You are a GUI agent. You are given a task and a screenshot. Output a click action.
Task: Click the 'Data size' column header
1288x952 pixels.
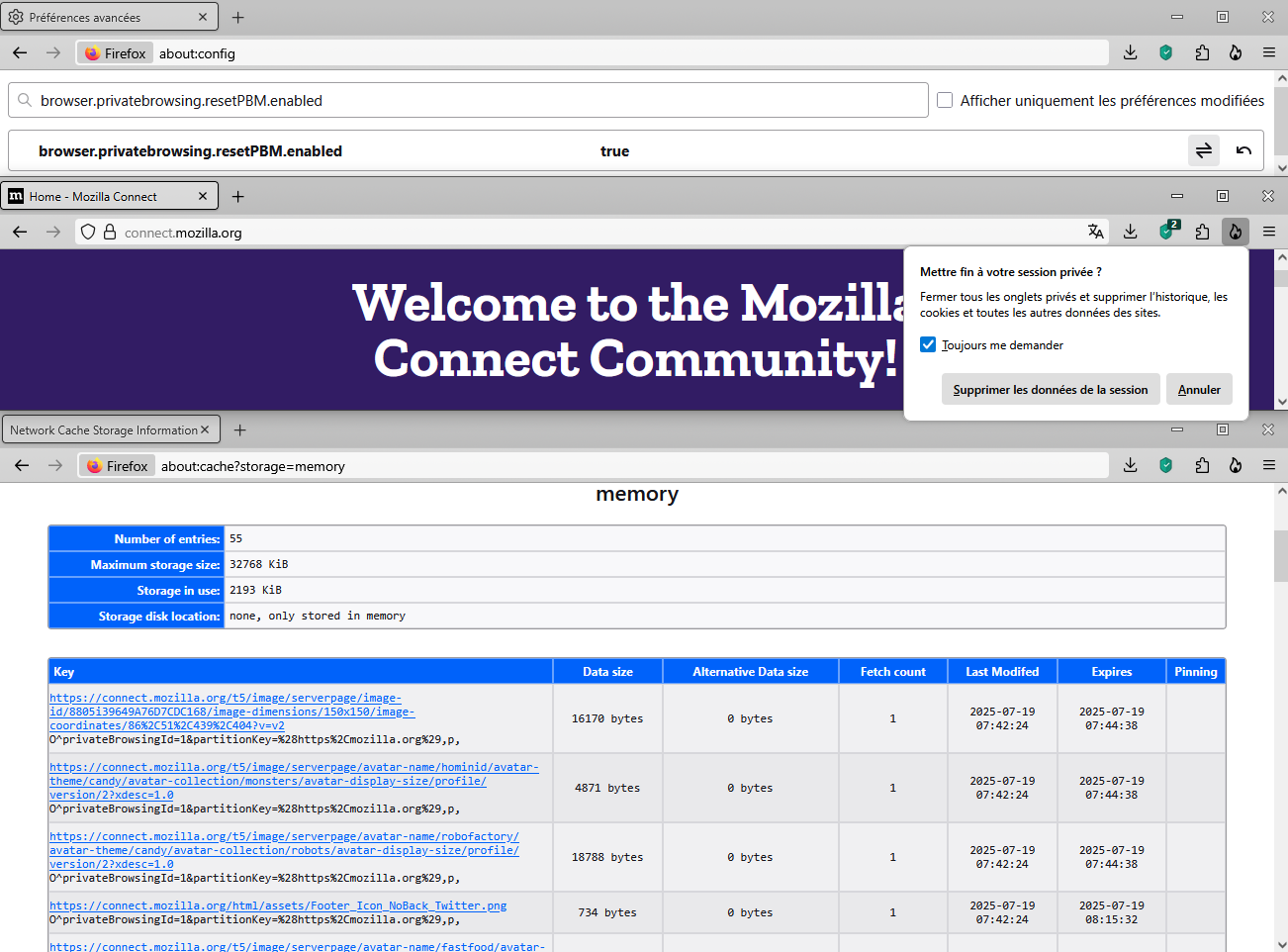pos(607,671)
